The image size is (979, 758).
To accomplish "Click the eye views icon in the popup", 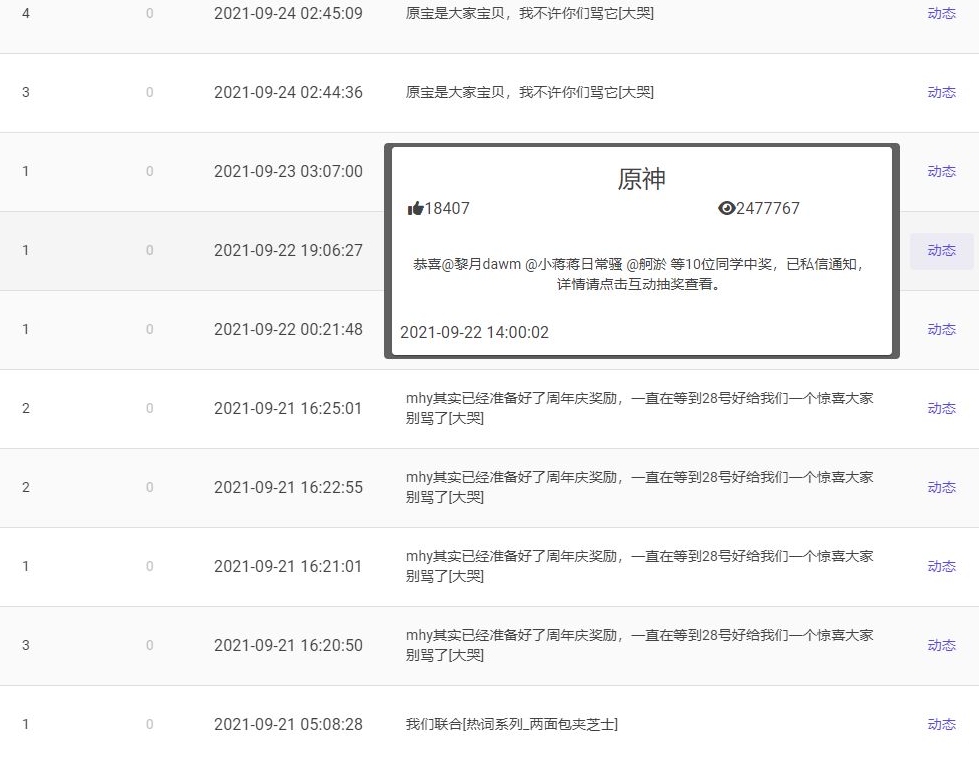I will coord(727,209).
